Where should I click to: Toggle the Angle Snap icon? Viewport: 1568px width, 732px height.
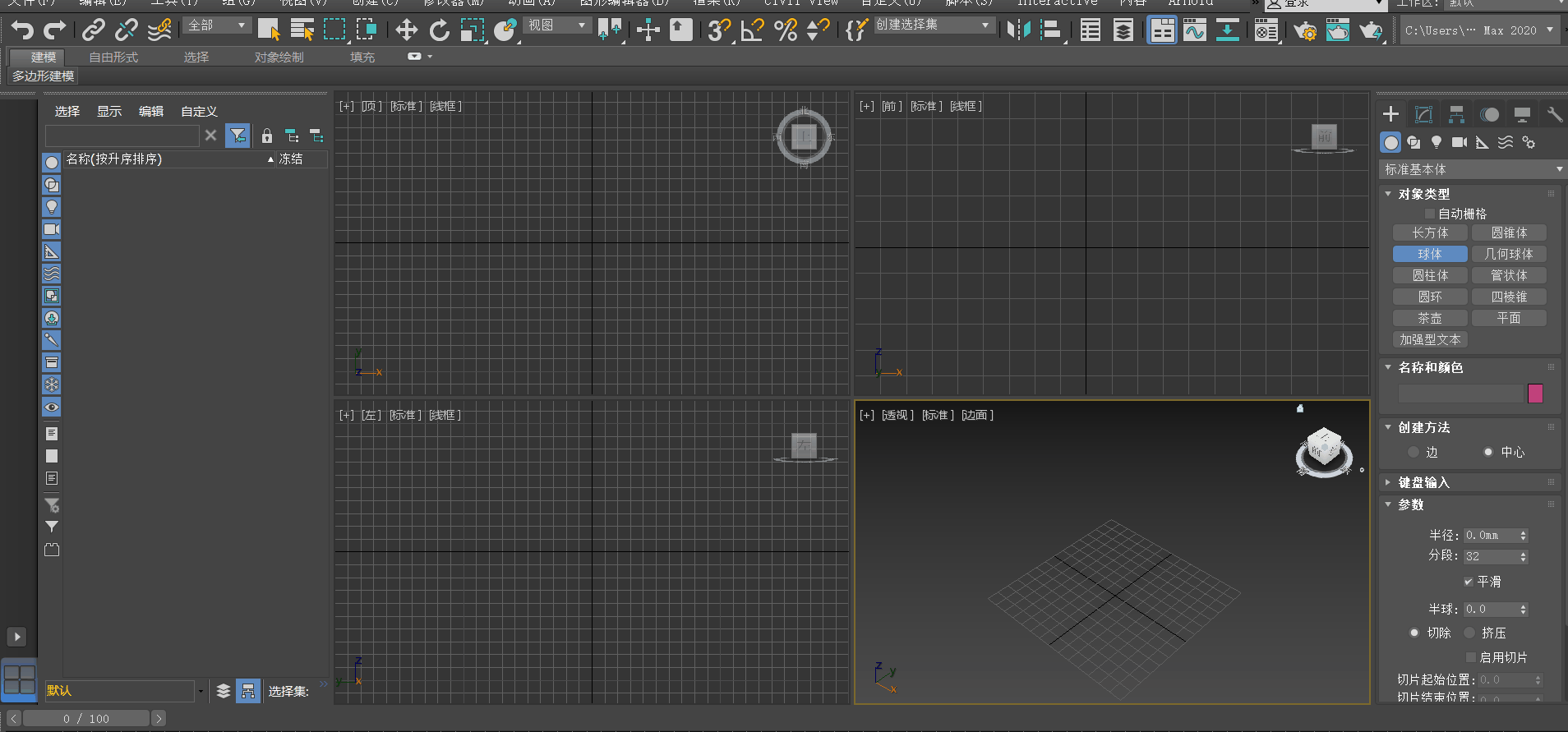point(752,30)
